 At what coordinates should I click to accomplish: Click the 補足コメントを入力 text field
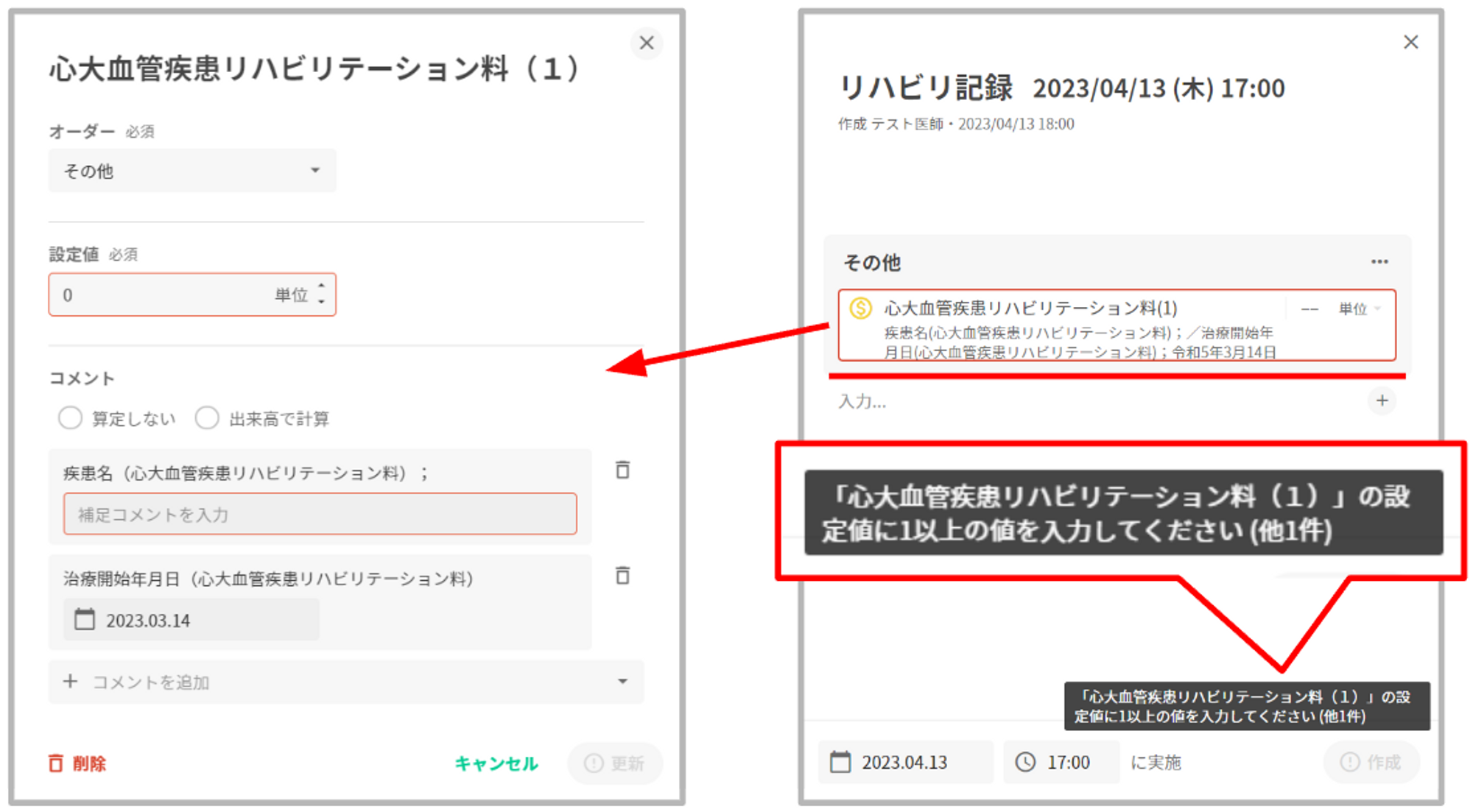[320, 514]
